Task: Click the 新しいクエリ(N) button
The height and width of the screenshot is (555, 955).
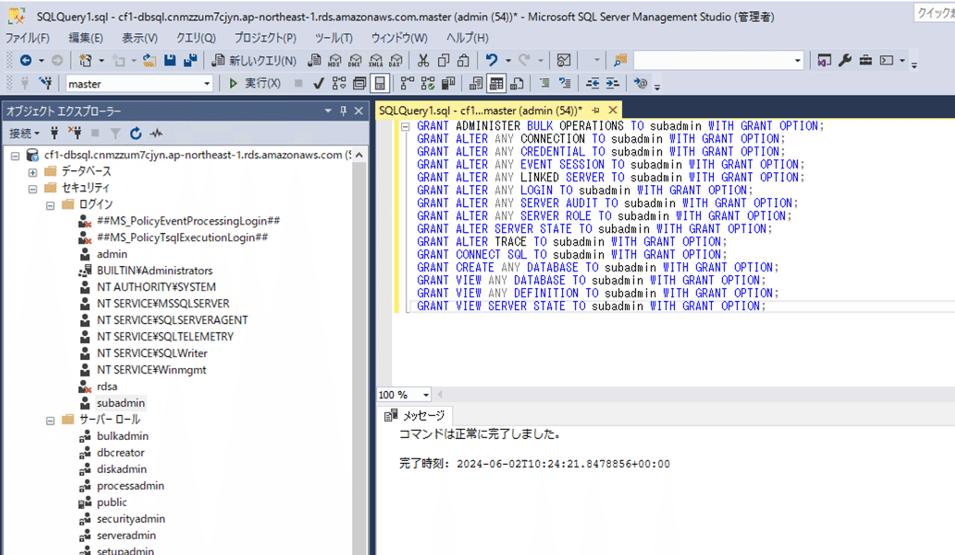Action: coord(254,60)
